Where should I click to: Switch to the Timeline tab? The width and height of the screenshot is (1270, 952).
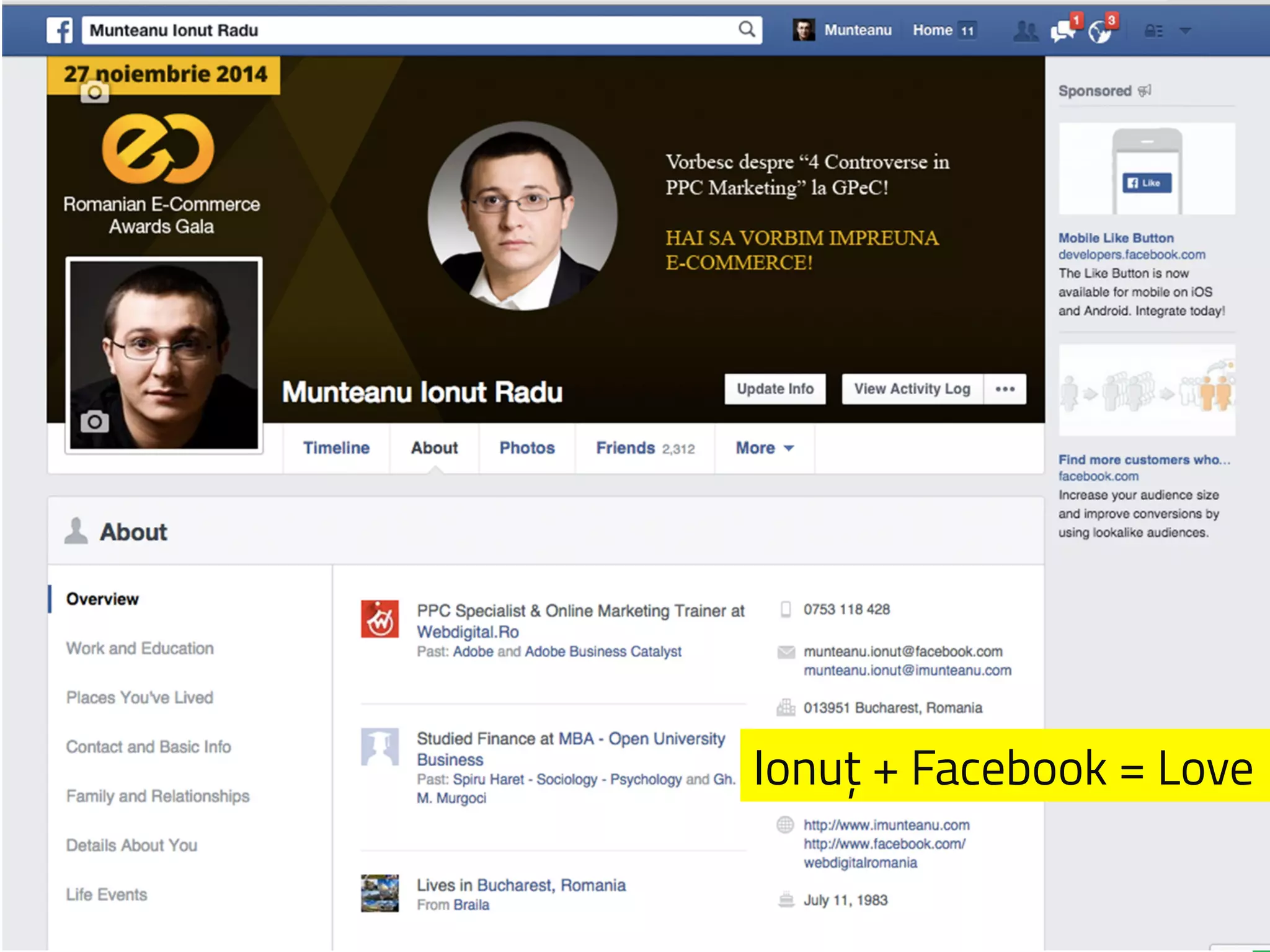[x=336, y=448]
